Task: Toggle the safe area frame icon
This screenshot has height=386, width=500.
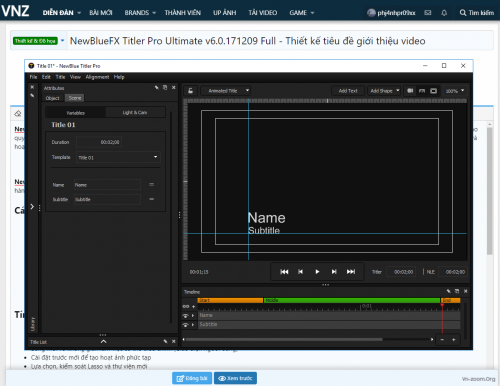Action: point(433,91)
